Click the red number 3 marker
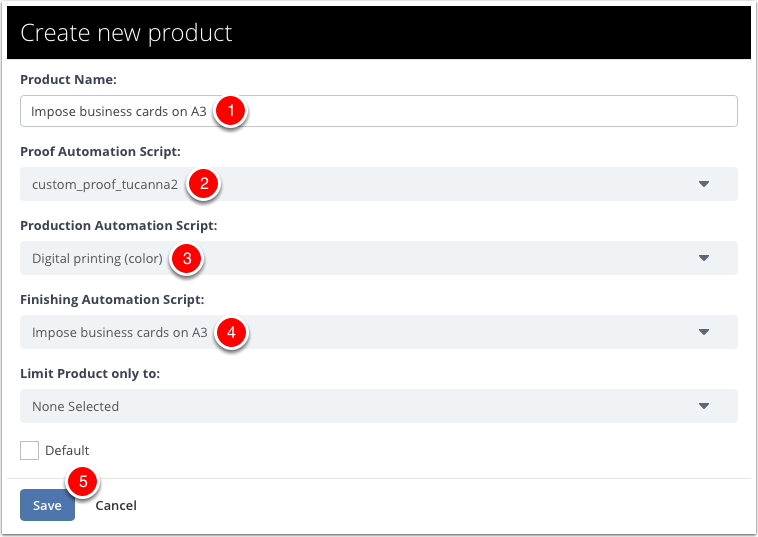The image size is (758, 537). pos(187,258)
